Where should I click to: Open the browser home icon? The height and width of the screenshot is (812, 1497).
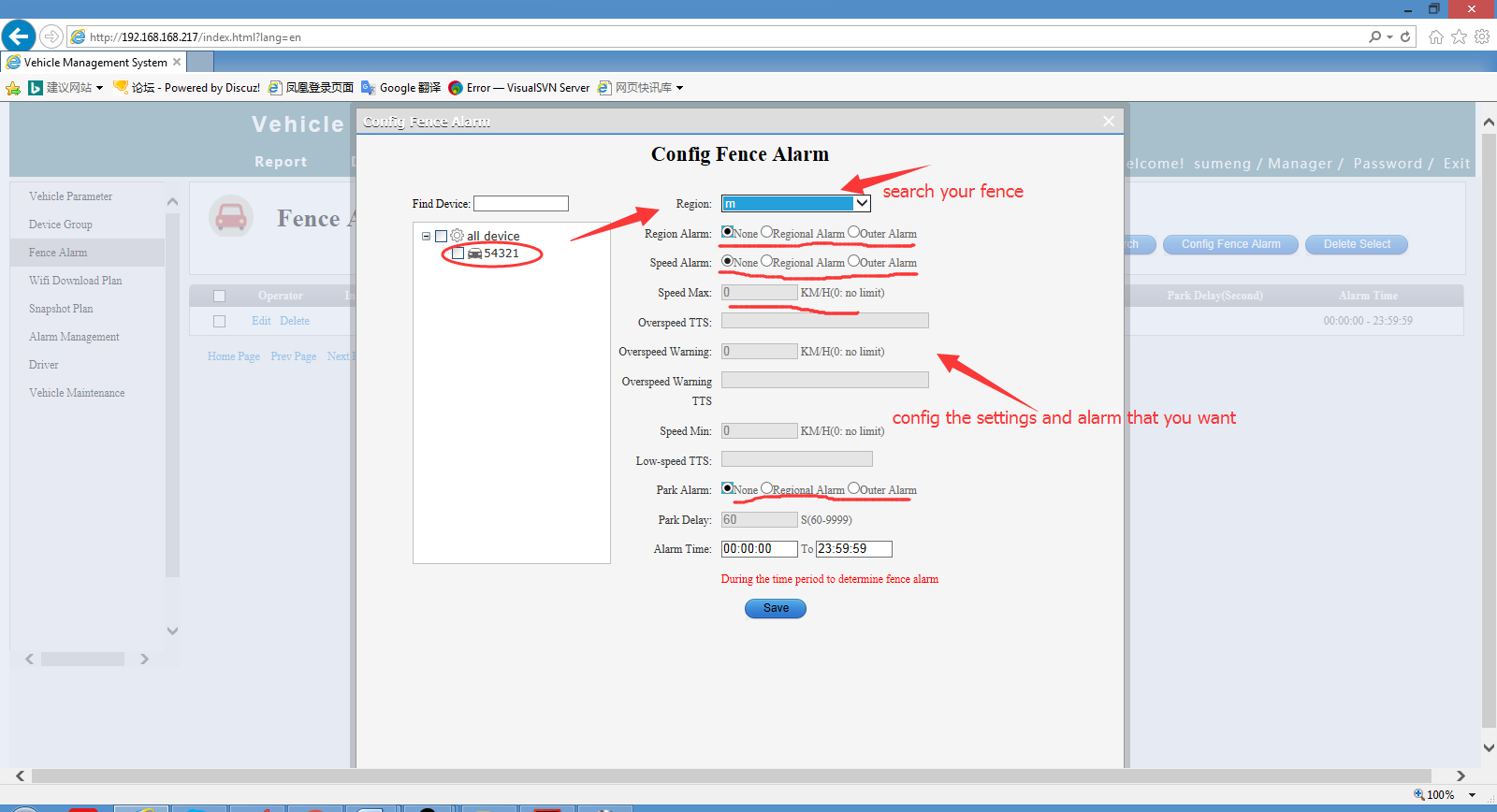[x=1436, y=36]
